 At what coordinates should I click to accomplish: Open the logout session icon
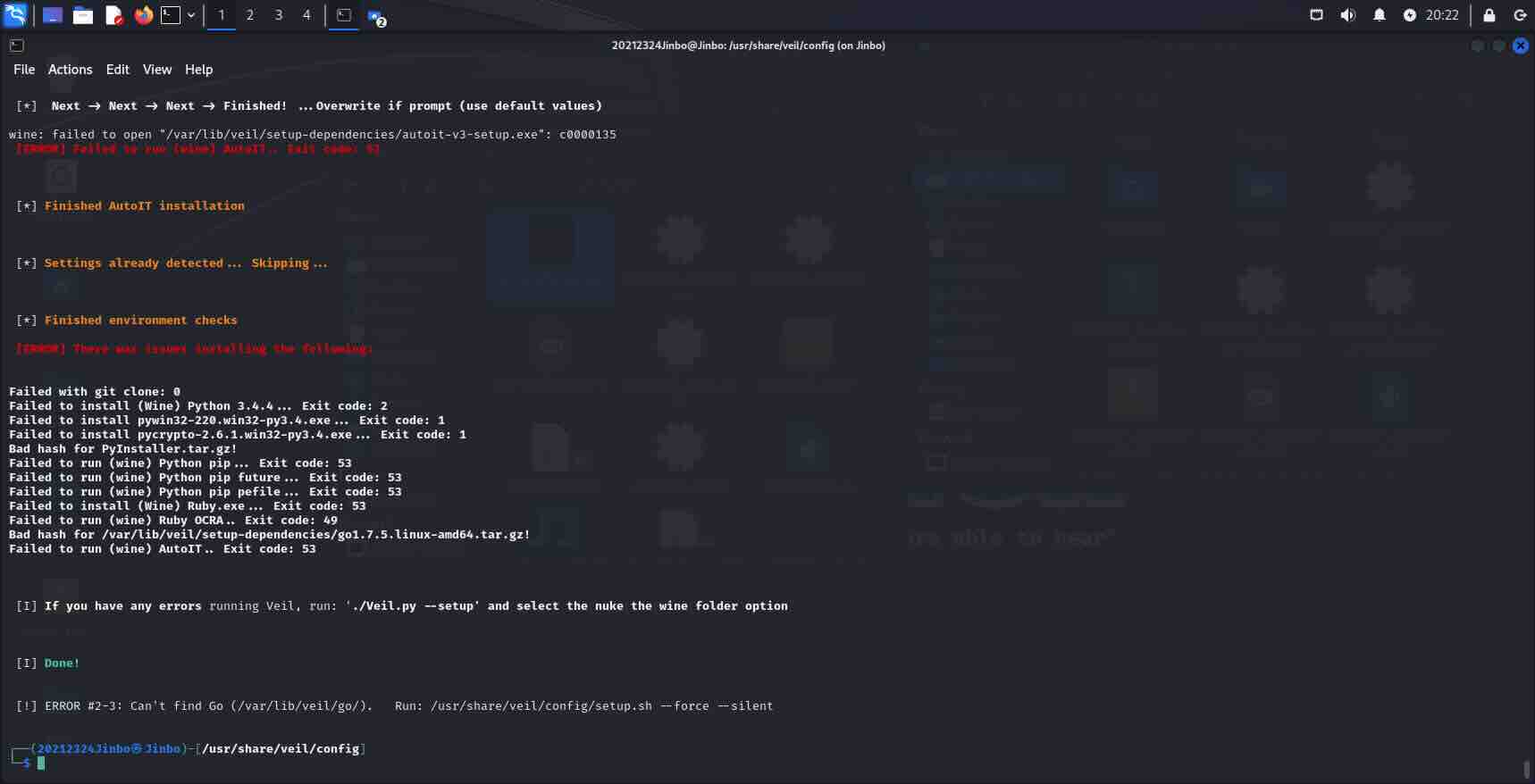click(1520, 15)
